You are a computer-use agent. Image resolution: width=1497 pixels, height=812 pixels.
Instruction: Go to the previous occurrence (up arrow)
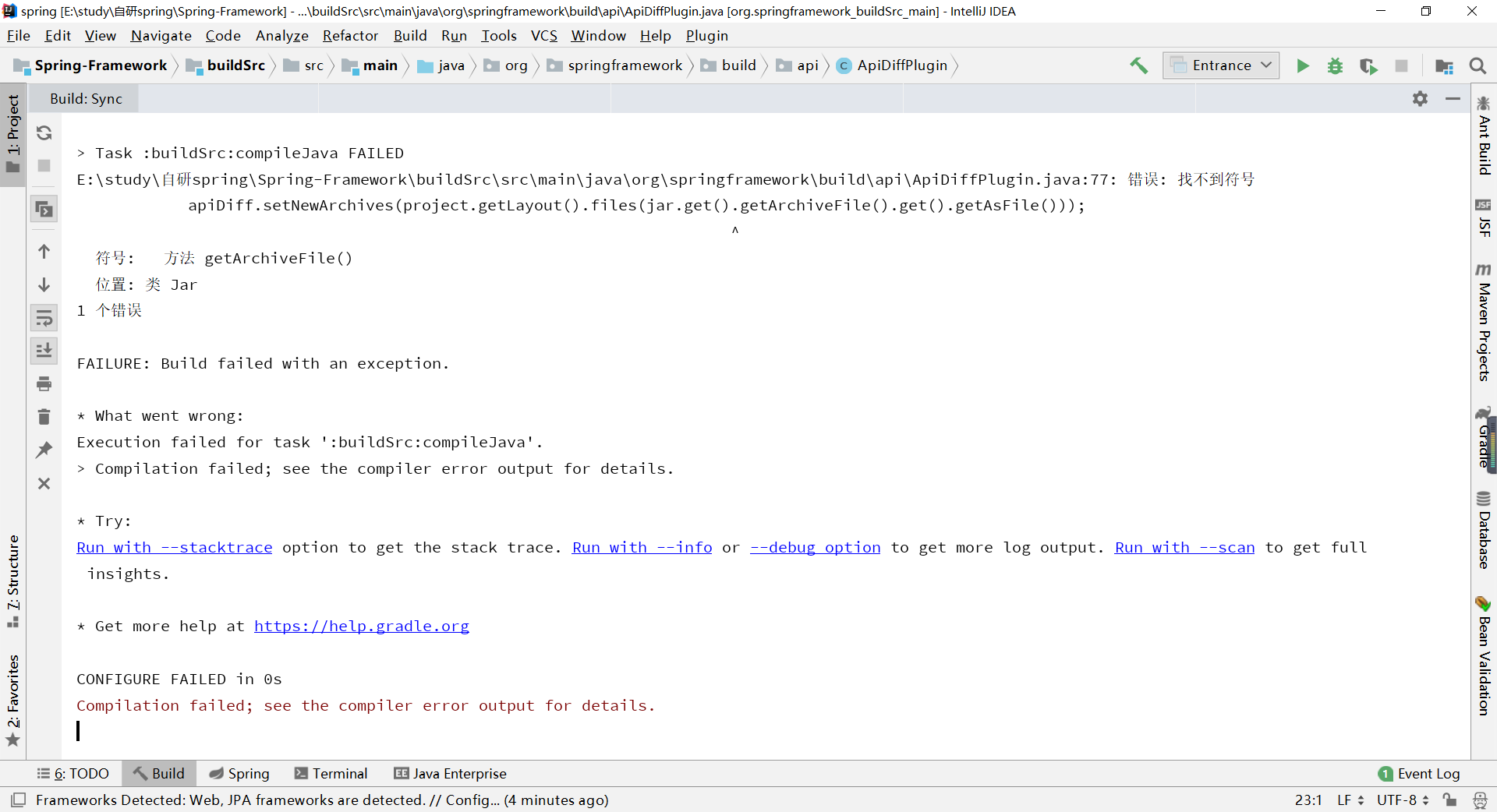click(44, 251)
